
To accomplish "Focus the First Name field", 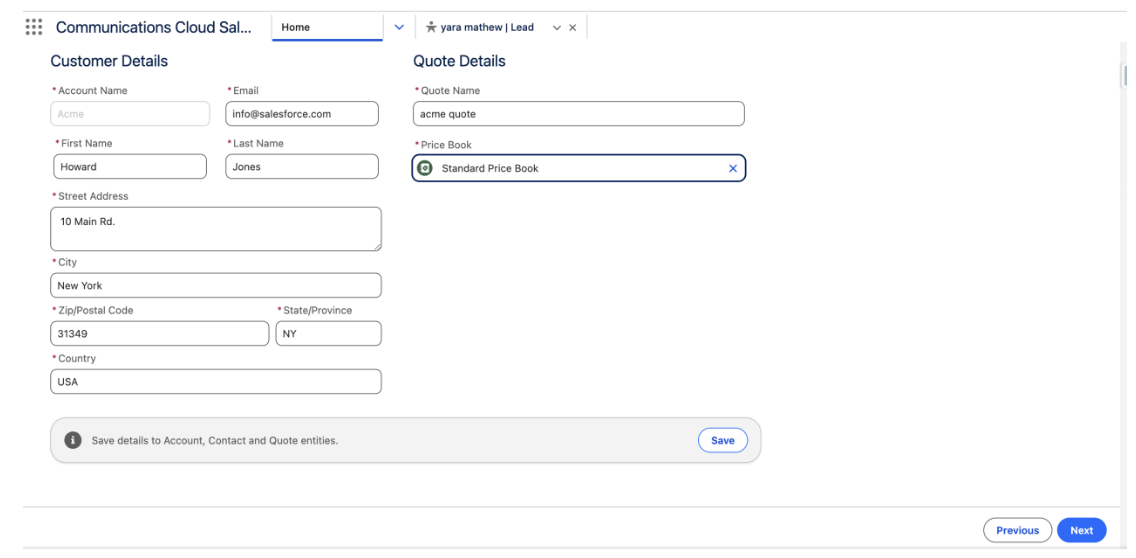I will [128, 167].
